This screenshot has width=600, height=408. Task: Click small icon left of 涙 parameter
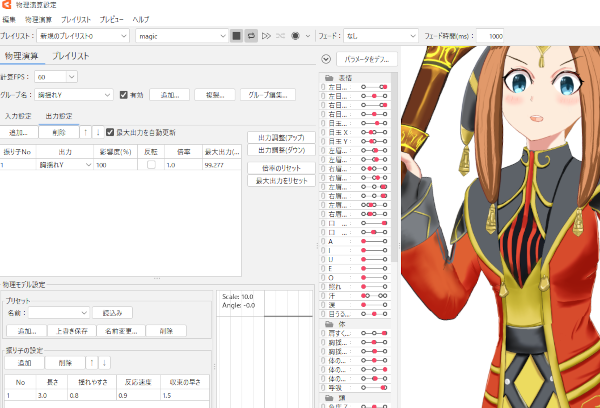coord(323,305)
